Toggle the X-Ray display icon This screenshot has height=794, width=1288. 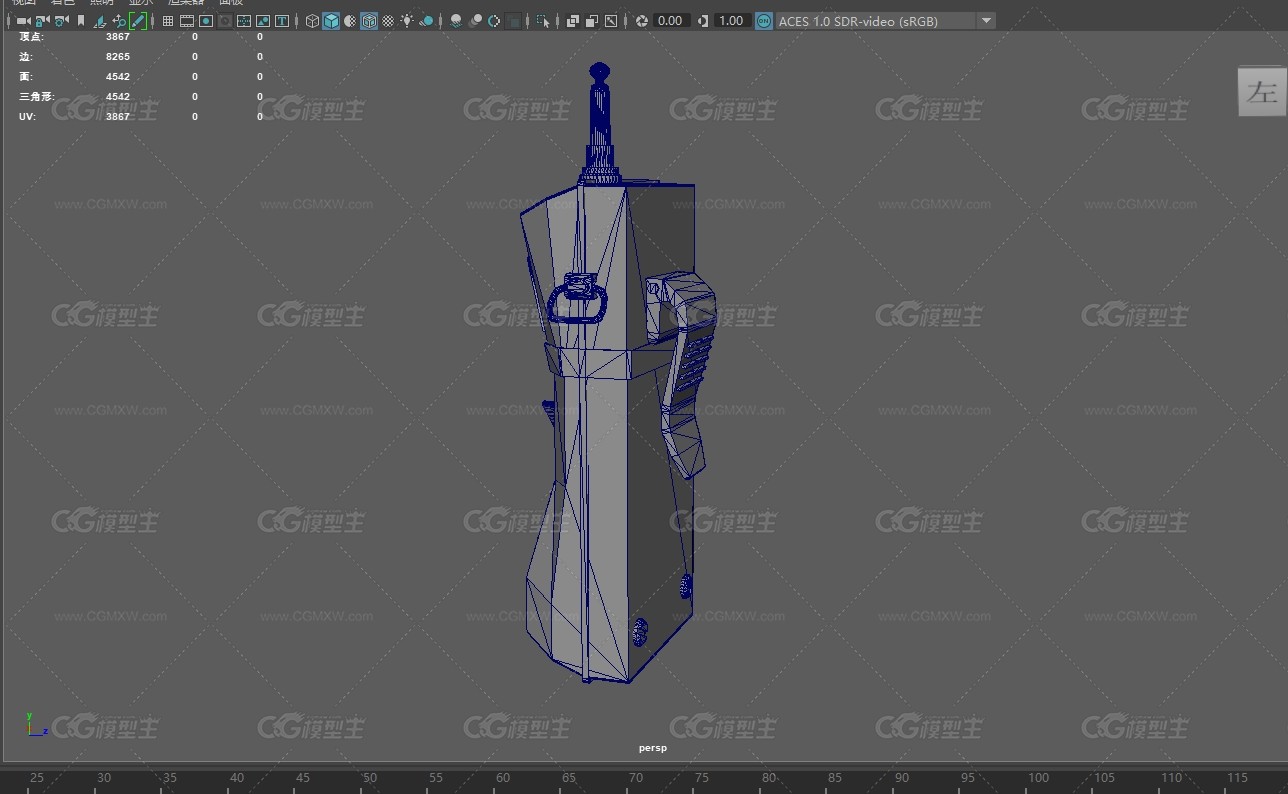(573, 21)
